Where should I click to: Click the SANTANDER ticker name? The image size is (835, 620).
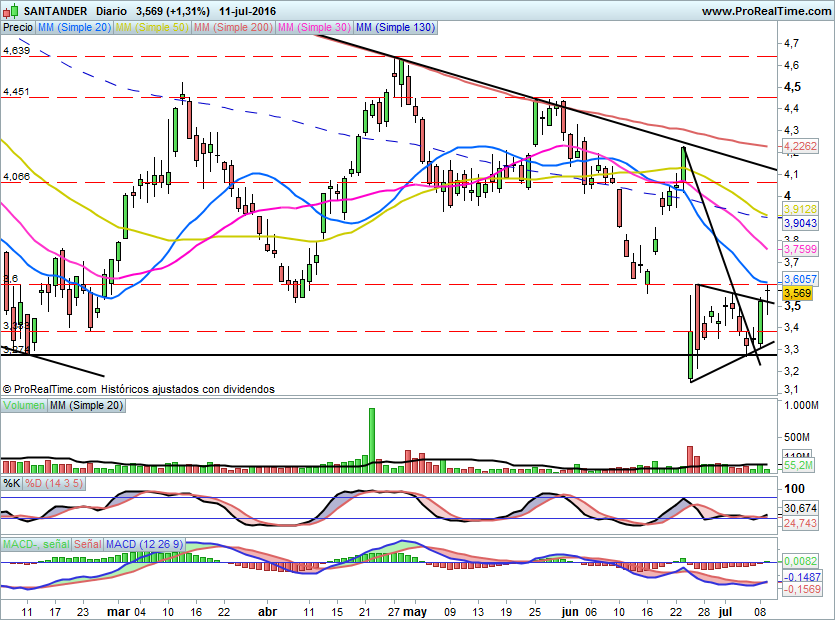pyautogui.click(x=56, y=11)
